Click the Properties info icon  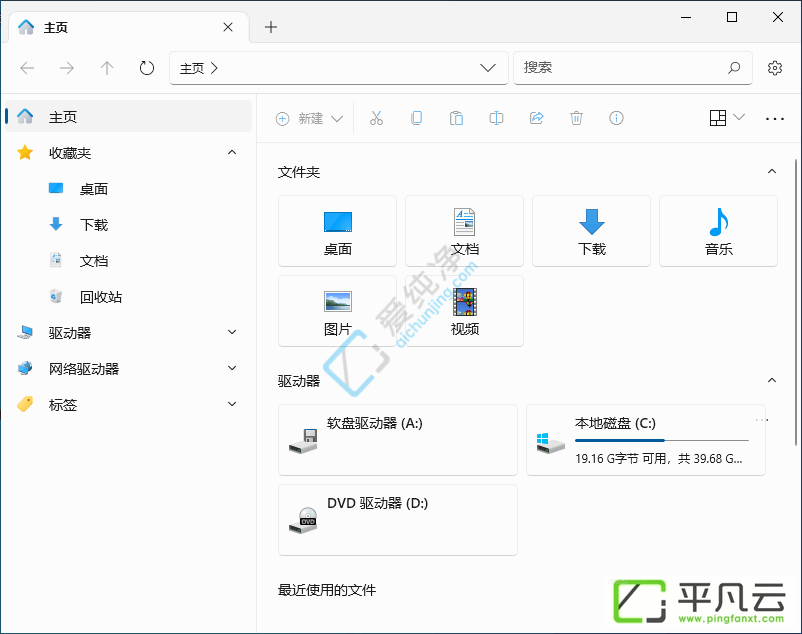tap(616, 118)
